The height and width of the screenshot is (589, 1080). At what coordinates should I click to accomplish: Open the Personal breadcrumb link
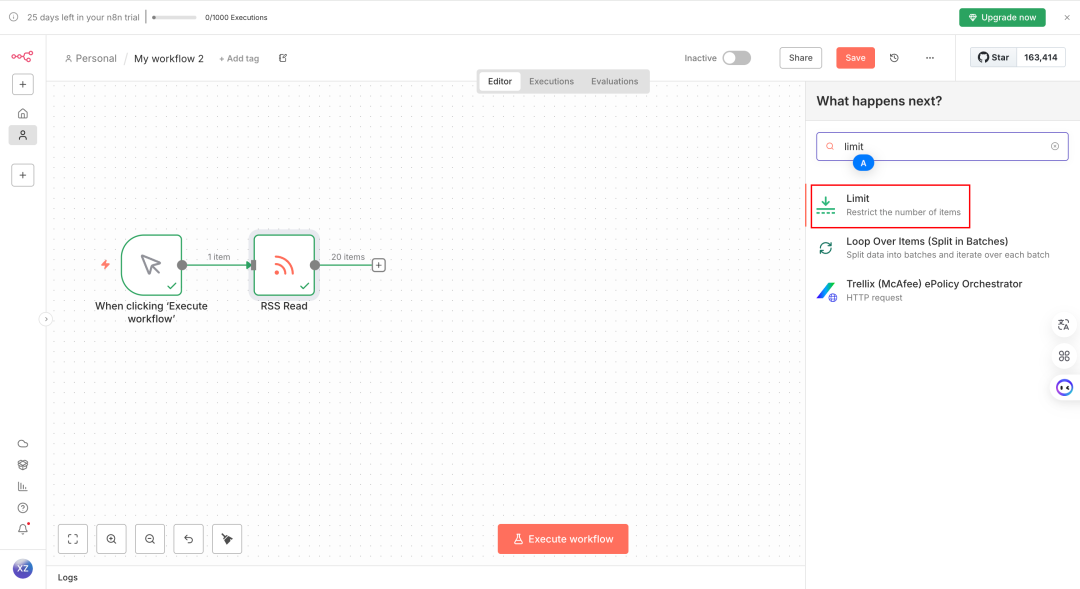tap(90, 59)
